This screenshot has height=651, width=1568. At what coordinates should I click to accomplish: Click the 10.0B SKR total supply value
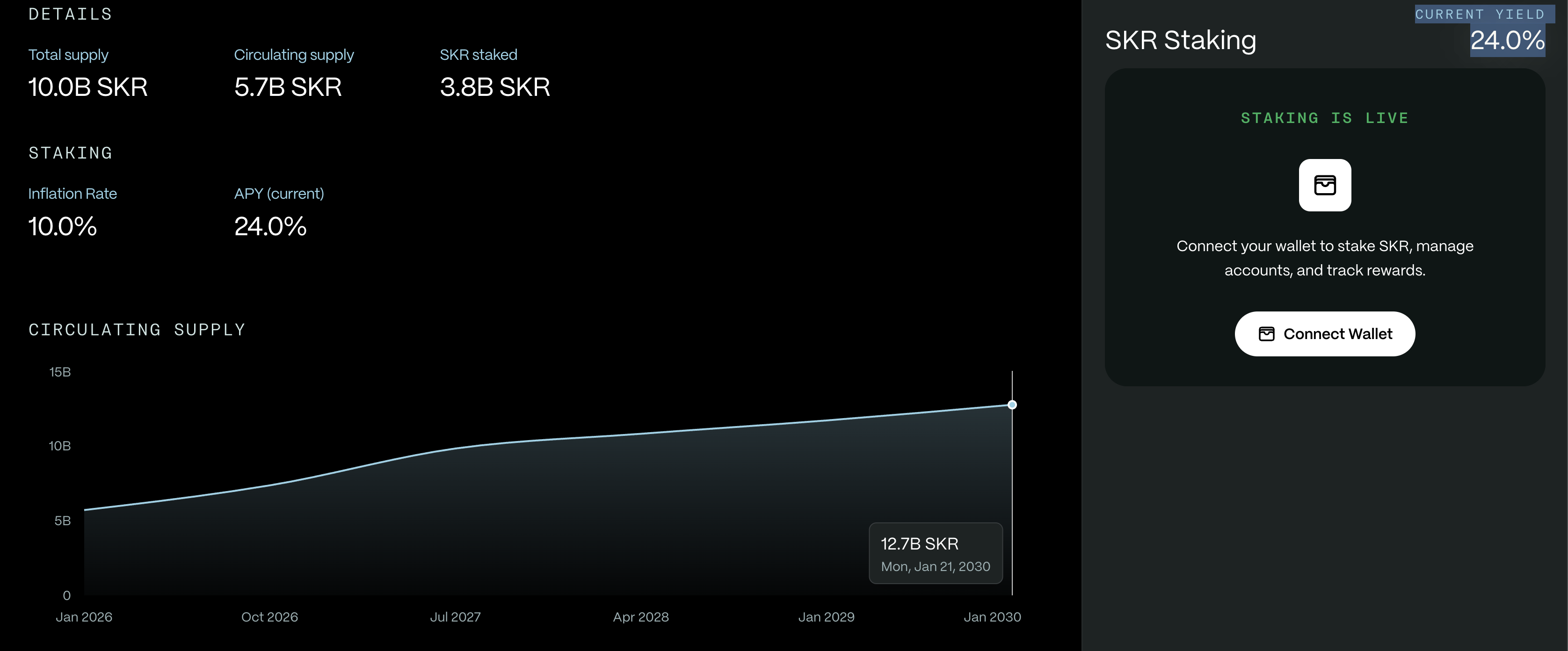tap(87, 87)
